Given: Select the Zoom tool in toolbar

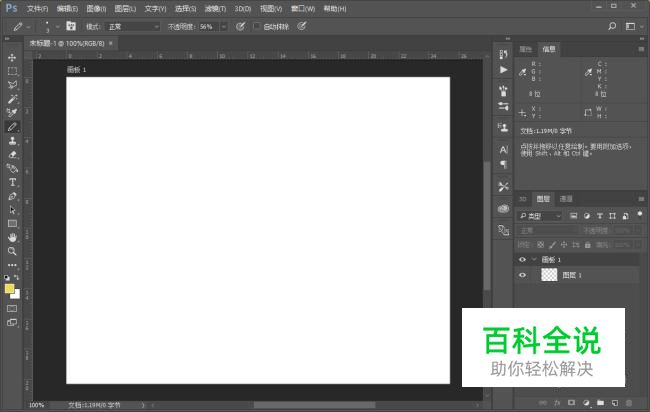Looking at the screenshot, I should click(12, 251).
